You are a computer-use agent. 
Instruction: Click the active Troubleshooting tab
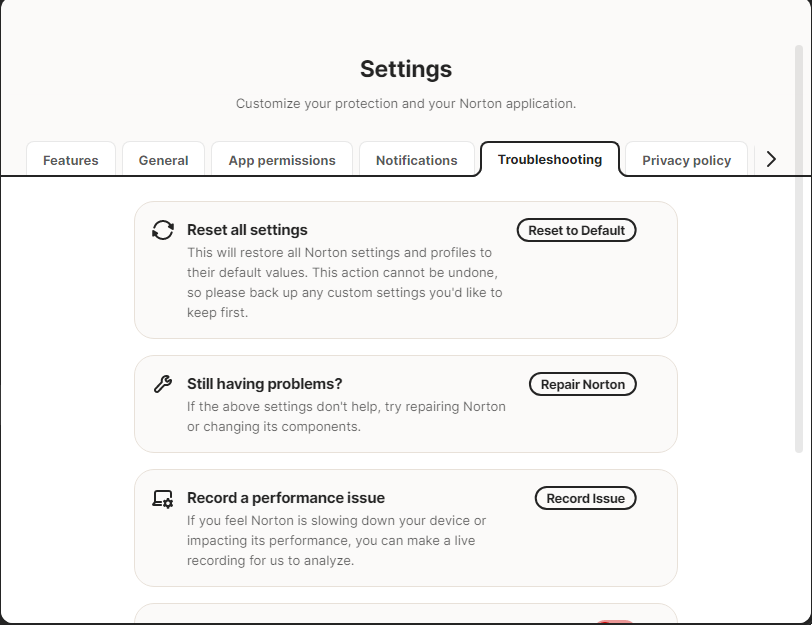point(550,159)
